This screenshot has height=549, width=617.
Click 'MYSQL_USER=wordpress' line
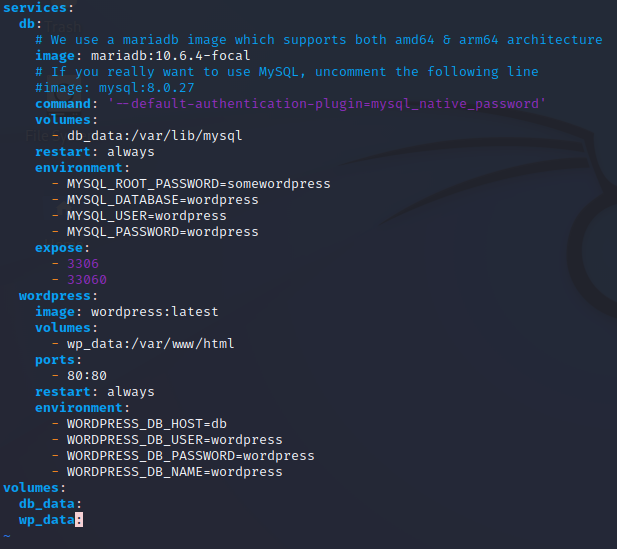coord(146,216)
